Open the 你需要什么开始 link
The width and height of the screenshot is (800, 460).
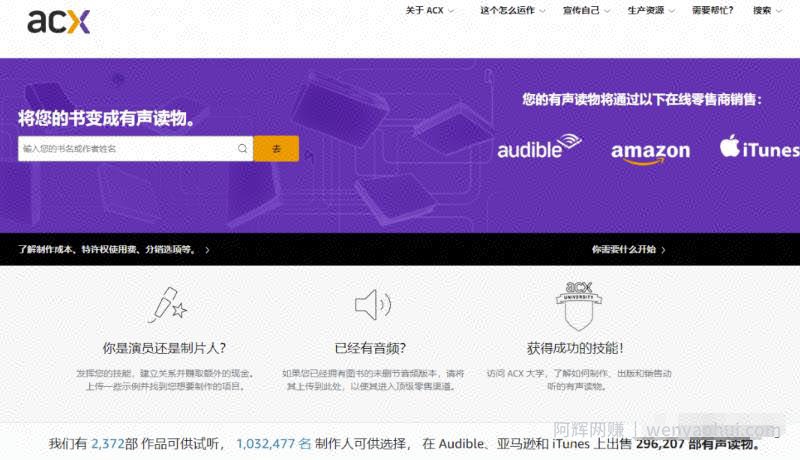point(623,249)
